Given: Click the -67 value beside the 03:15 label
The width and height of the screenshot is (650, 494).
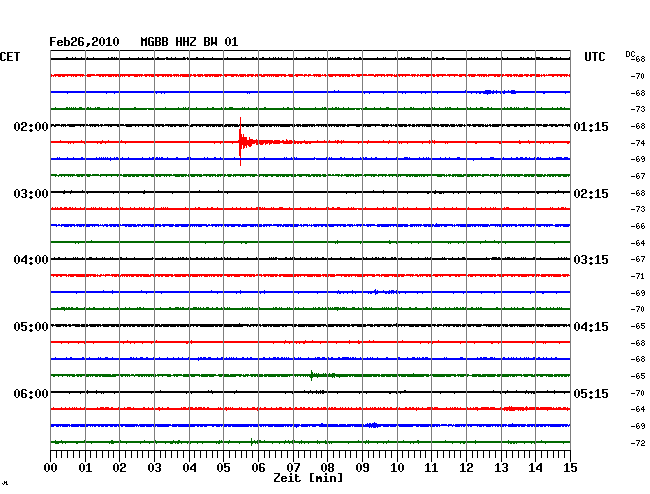Looking at the screenshot, I should coord(638,259).
